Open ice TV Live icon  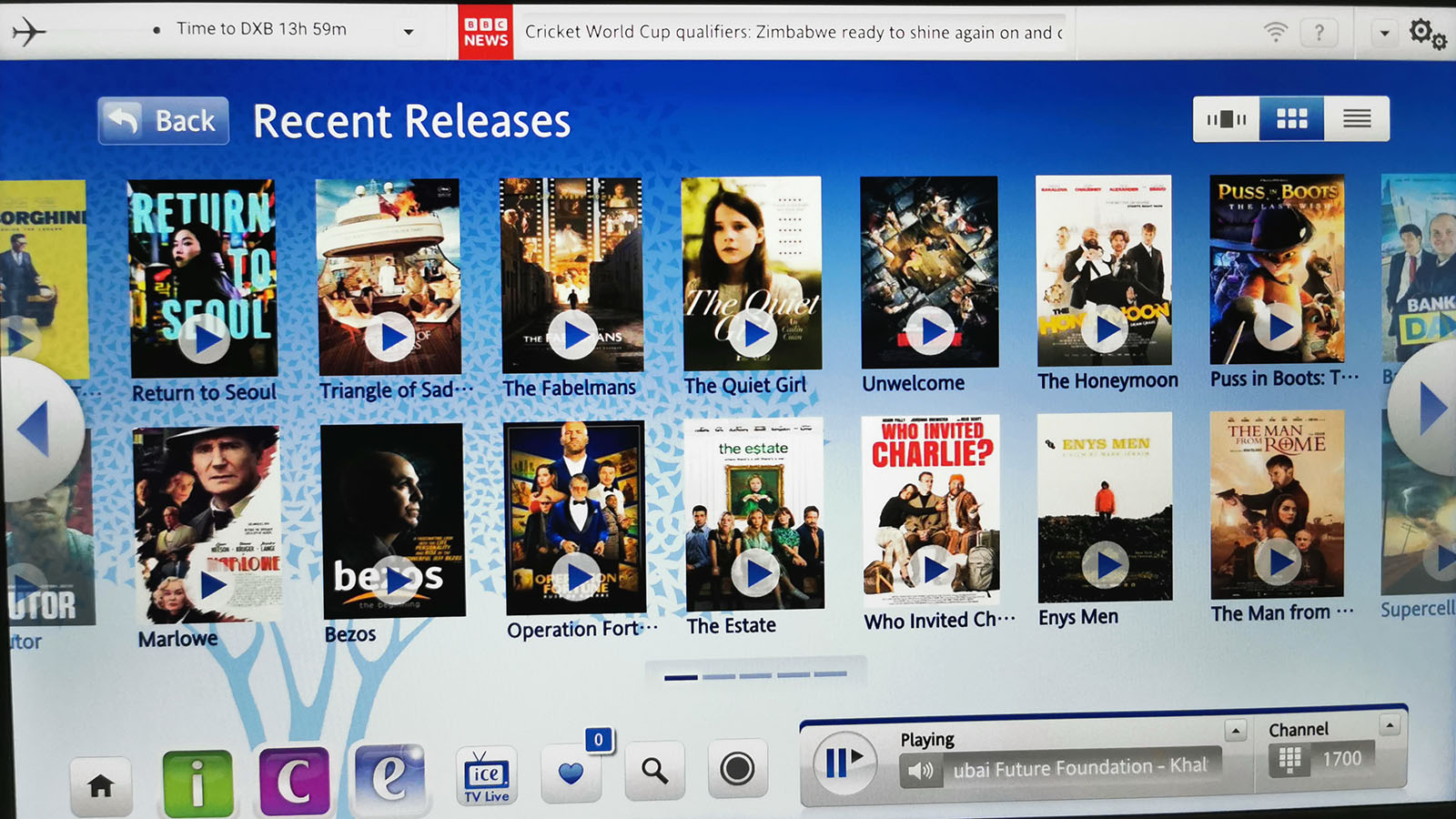(487, 776)
